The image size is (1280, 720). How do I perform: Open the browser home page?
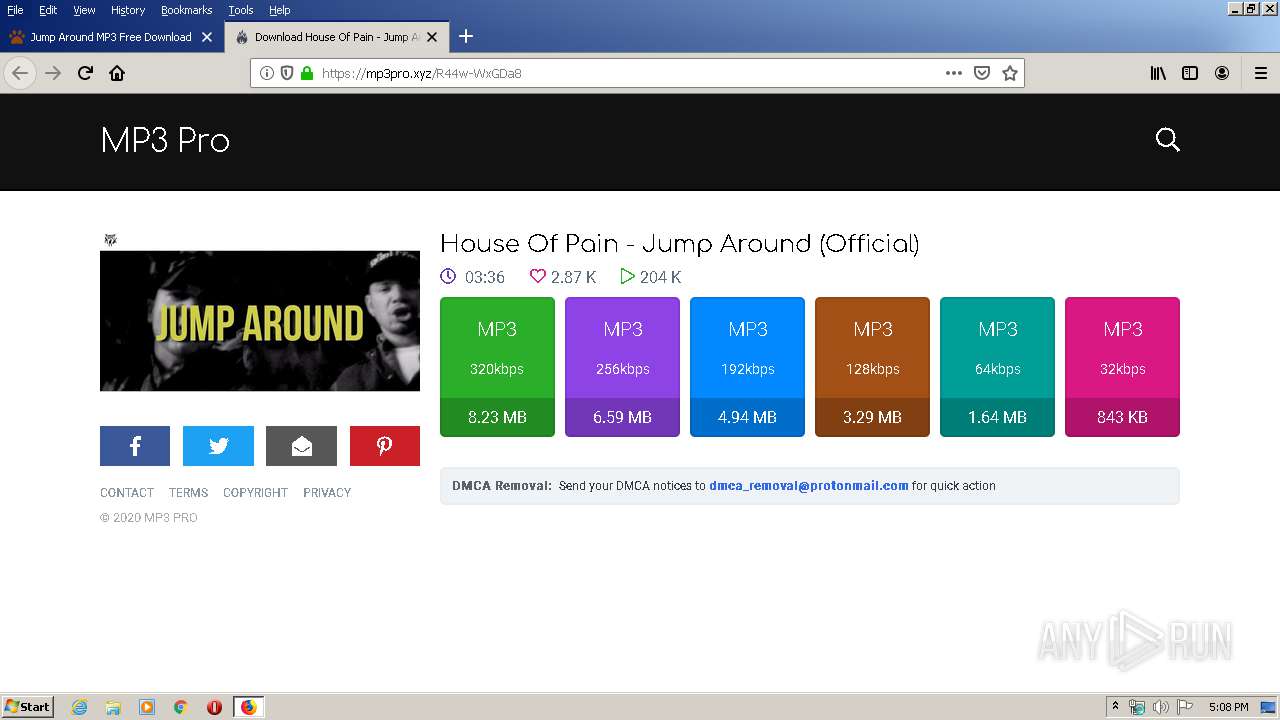117,73
